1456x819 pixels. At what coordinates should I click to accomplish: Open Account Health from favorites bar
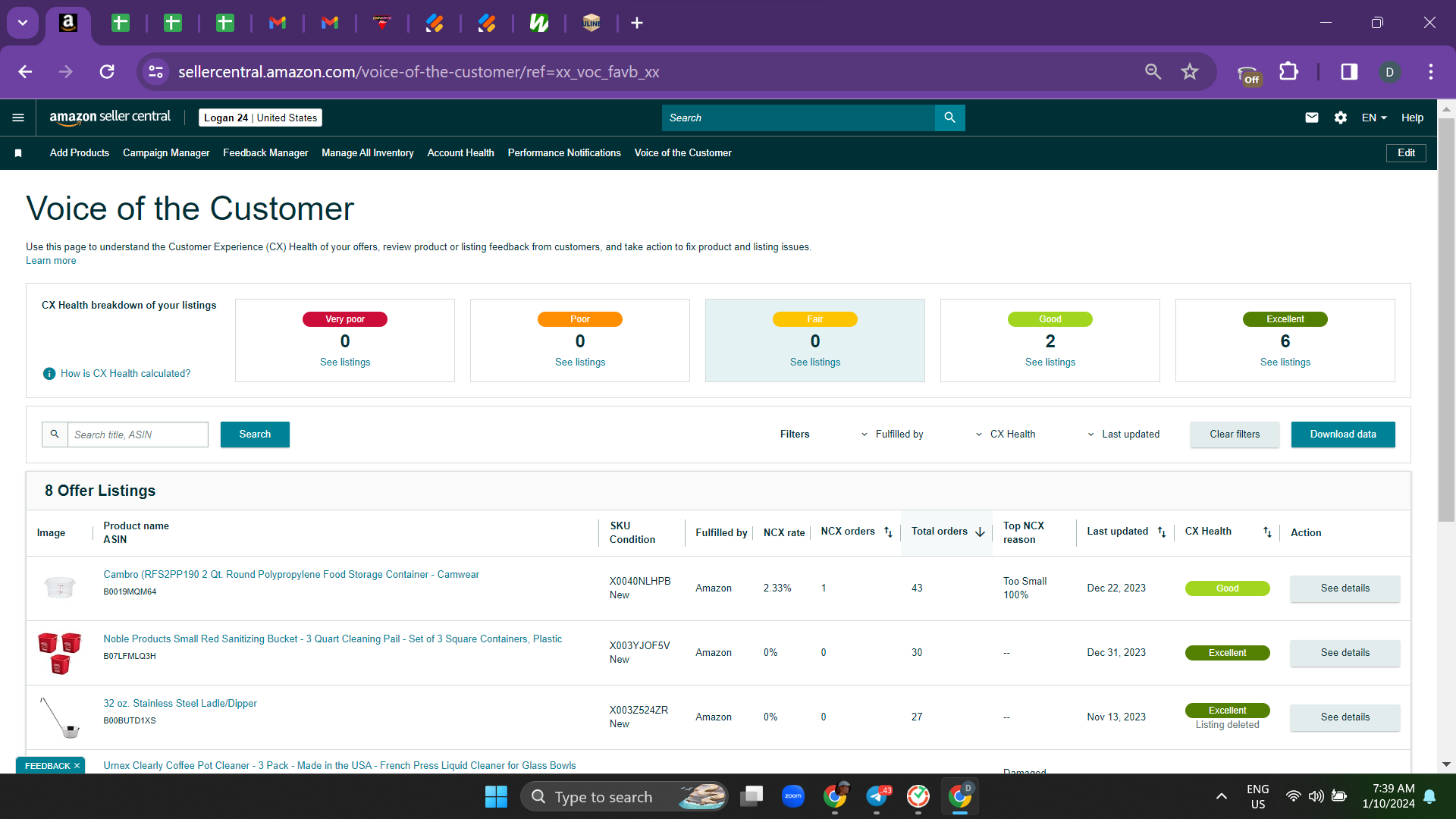pyautogui.click(x=460, y=153)
